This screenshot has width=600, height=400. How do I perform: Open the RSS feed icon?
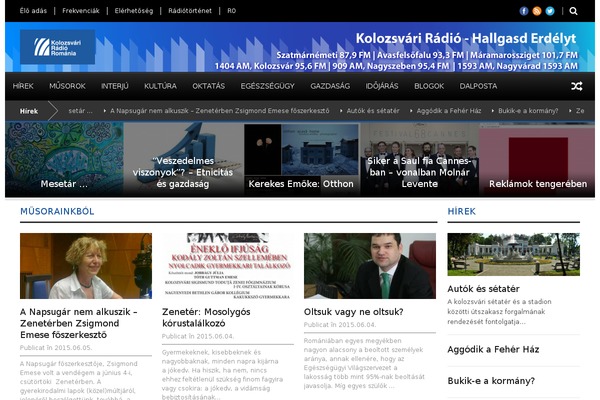tap(537, 11)
